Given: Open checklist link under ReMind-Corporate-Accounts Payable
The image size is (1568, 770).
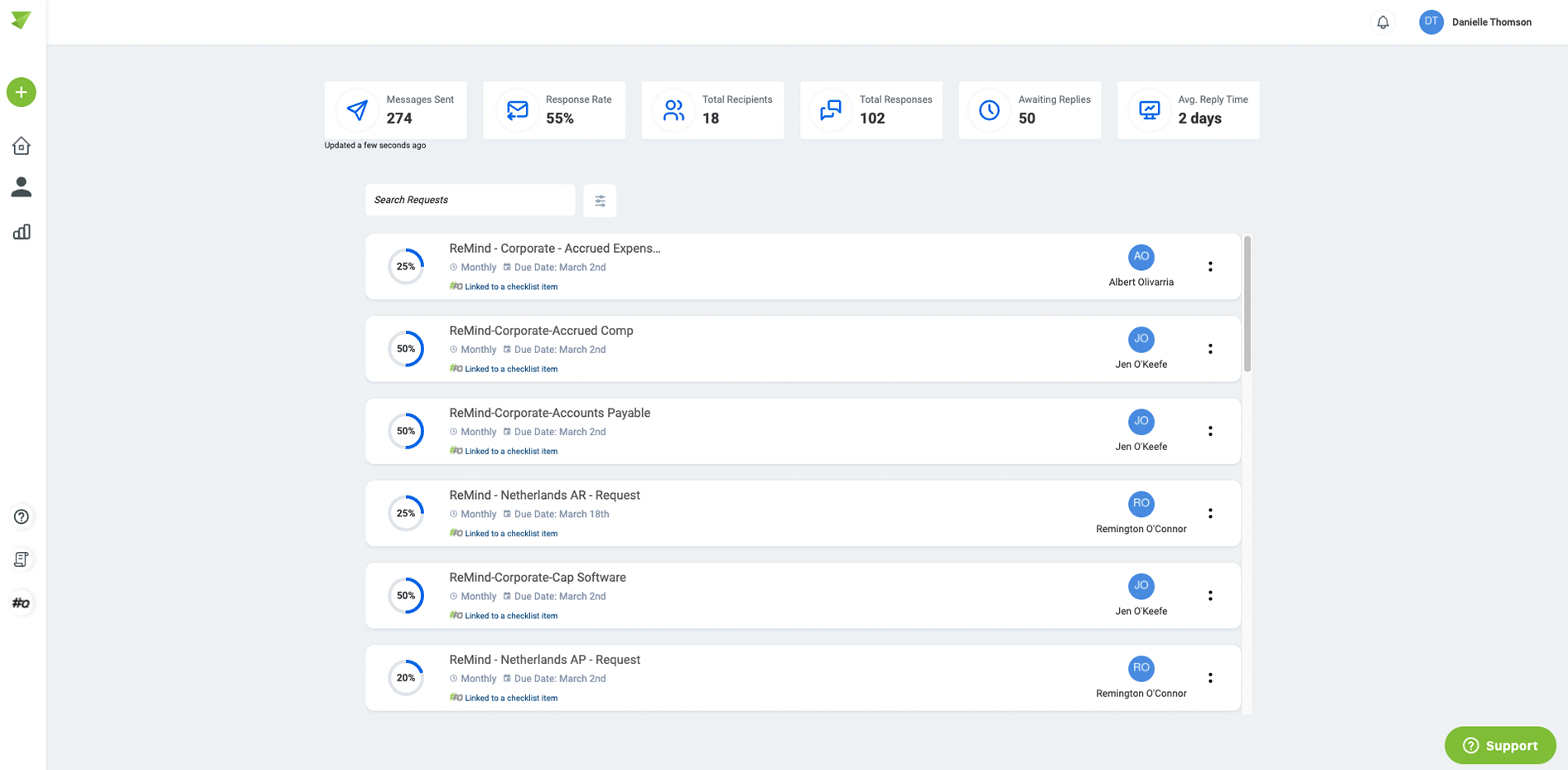Looking at the screenshot, I should click(x=510, y=452).
